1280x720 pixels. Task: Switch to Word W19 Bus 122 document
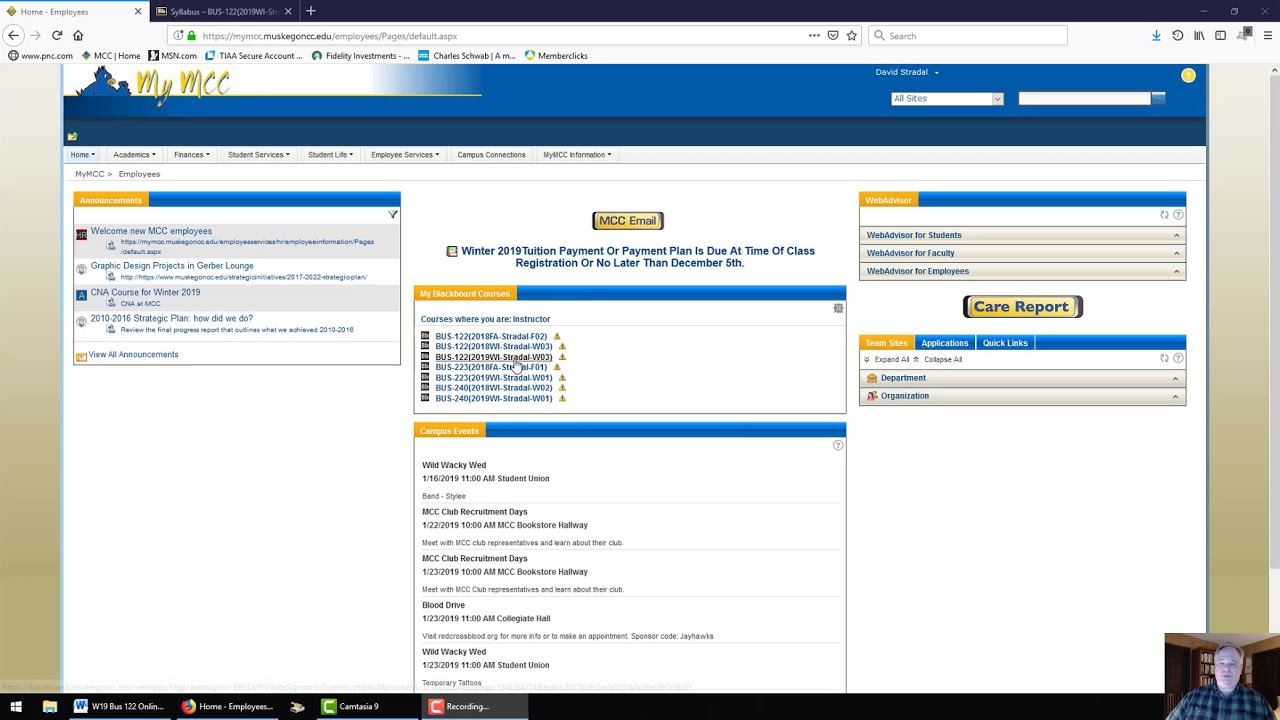(x=119, y=706)
